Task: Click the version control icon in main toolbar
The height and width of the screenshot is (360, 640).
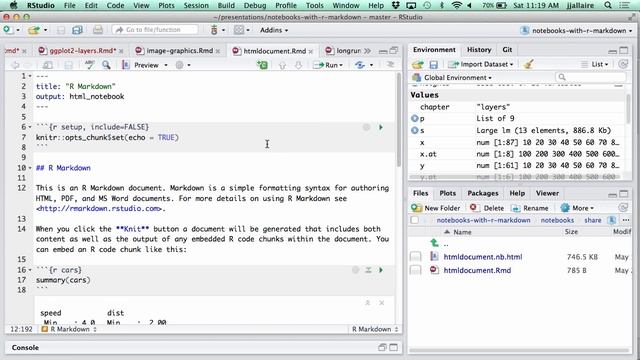Action: (214, 30)
